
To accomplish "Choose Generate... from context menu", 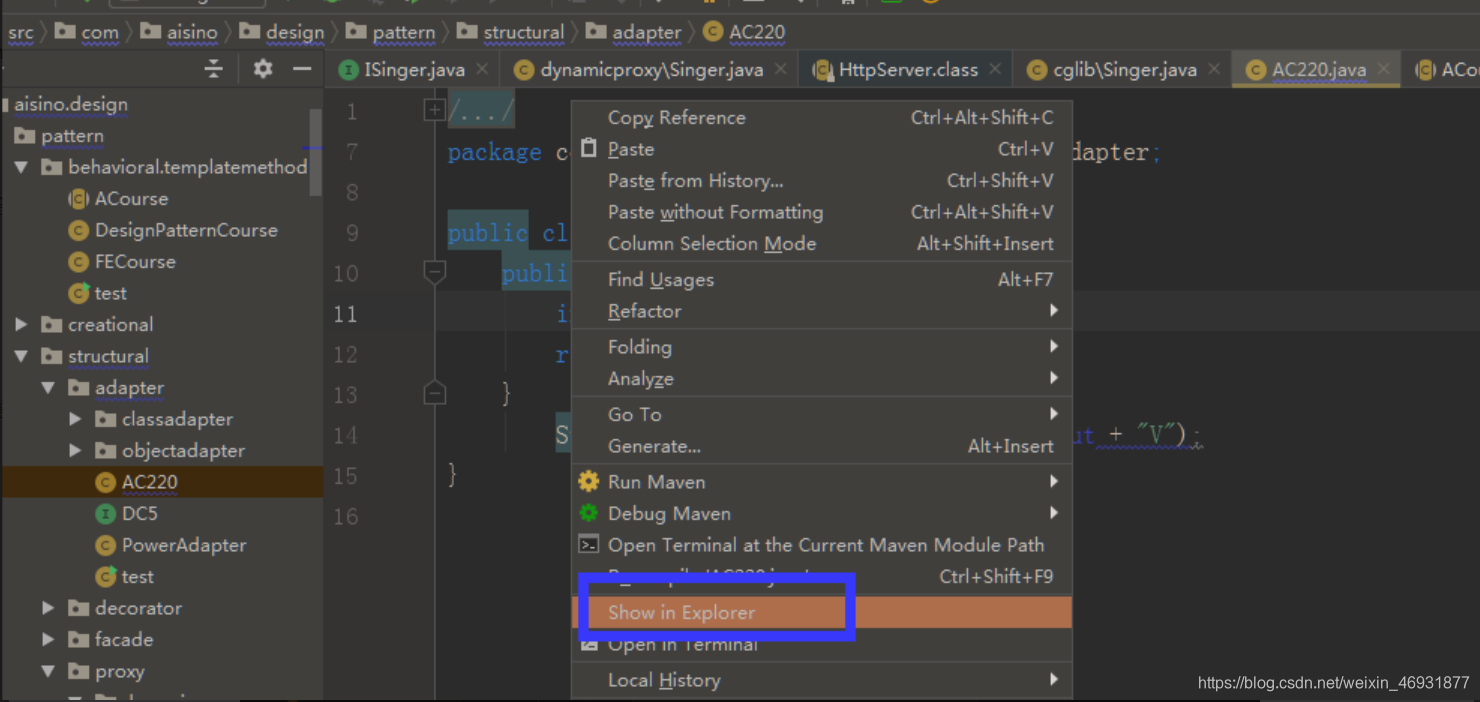I will (821, 447).
